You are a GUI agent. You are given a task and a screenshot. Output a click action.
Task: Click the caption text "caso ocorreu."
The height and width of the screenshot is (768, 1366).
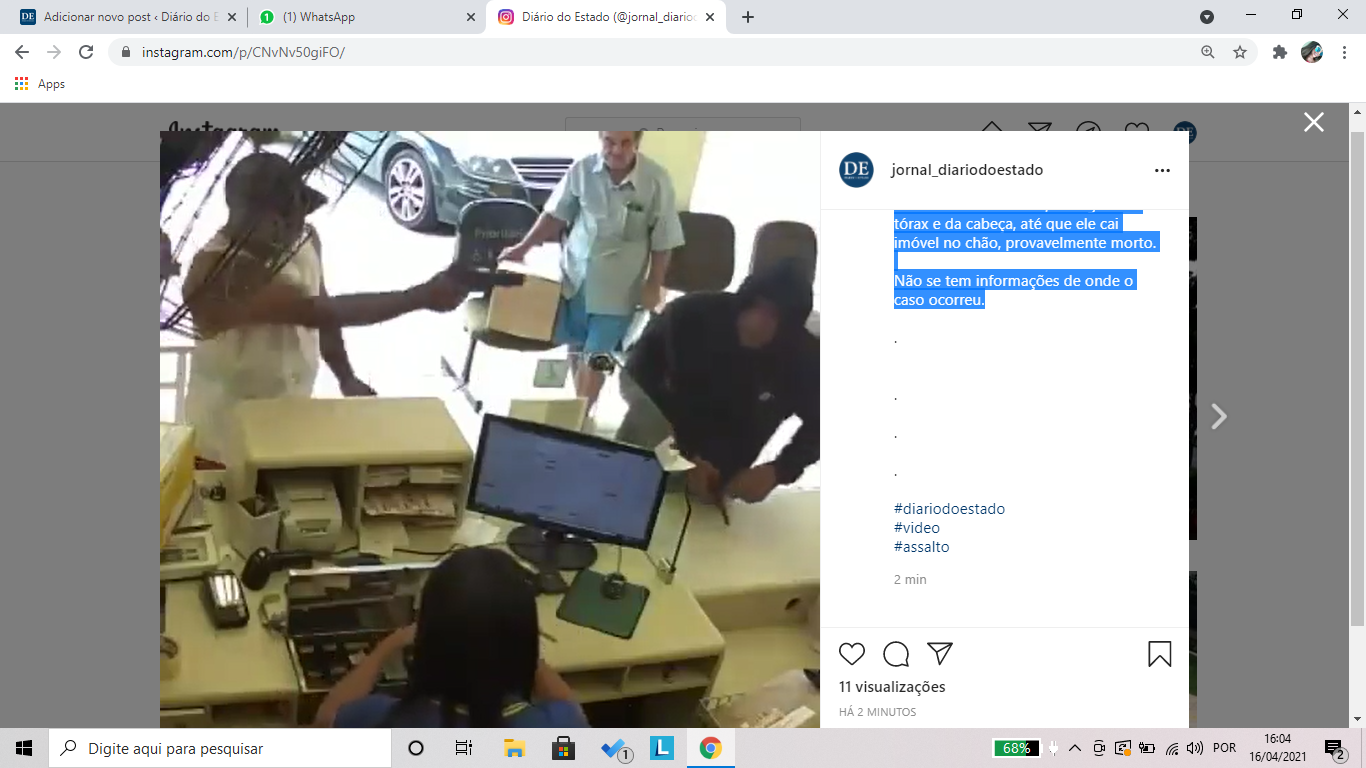coord(939,300)
